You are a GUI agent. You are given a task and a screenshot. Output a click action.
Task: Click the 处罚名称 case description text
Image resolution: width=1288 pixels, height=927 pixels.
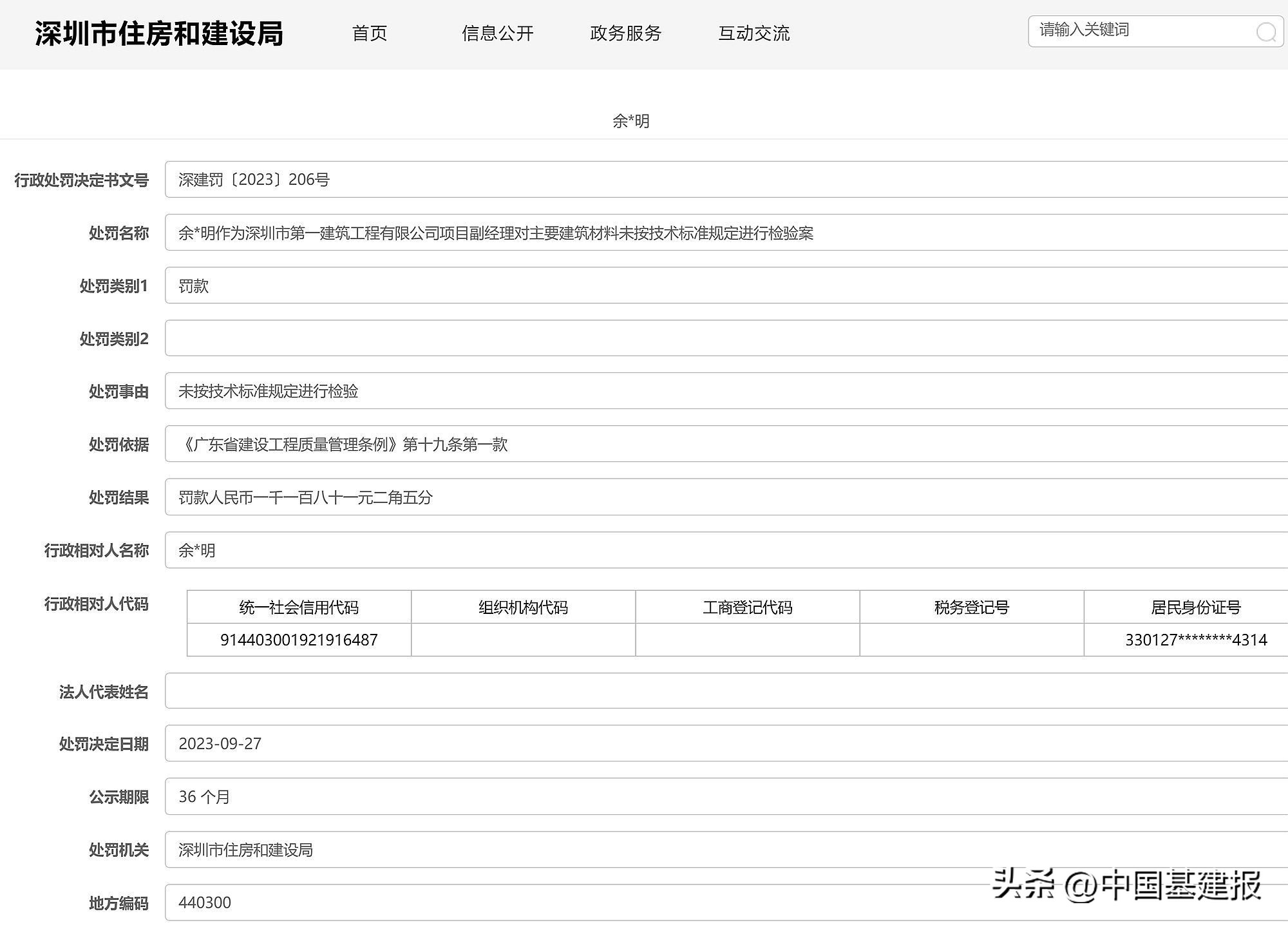pos(496,234)
